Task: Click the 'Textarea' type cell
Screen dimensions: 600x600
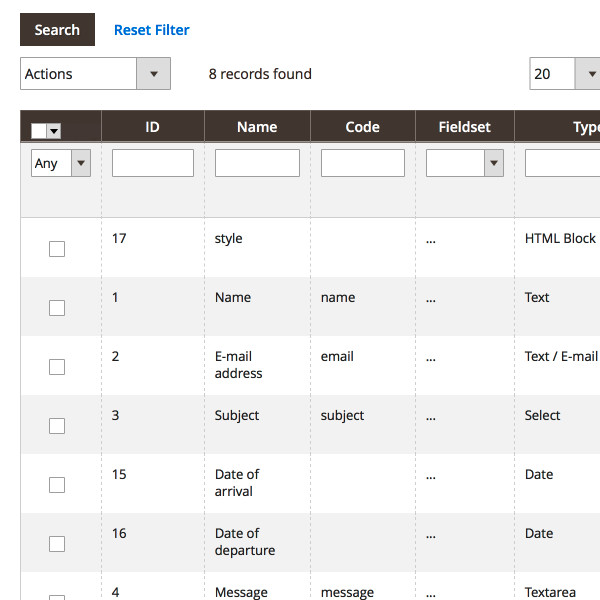Action: point(550,592)
